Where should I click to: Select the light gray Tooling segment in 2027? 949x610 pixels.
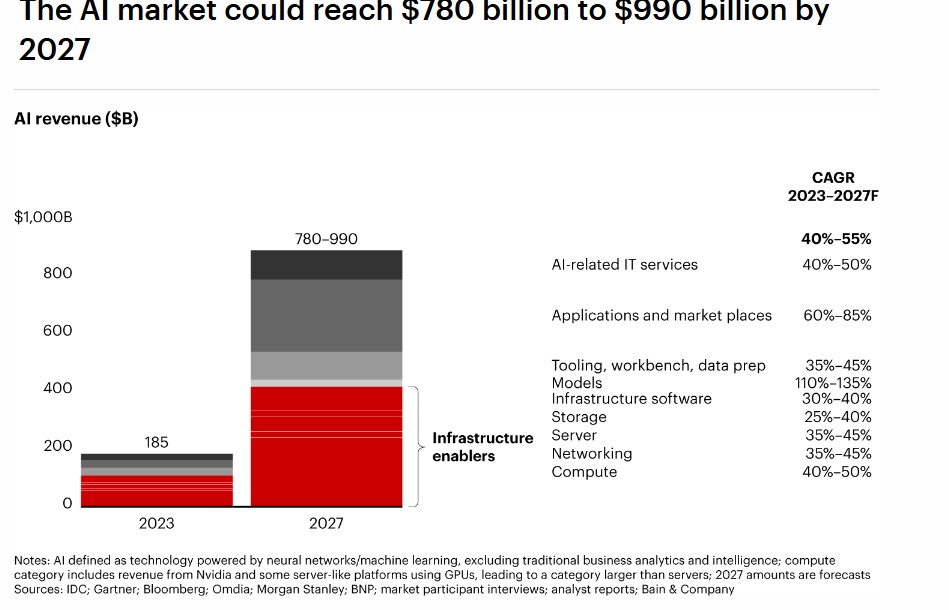pyautogui.click(x=326, y=366)
